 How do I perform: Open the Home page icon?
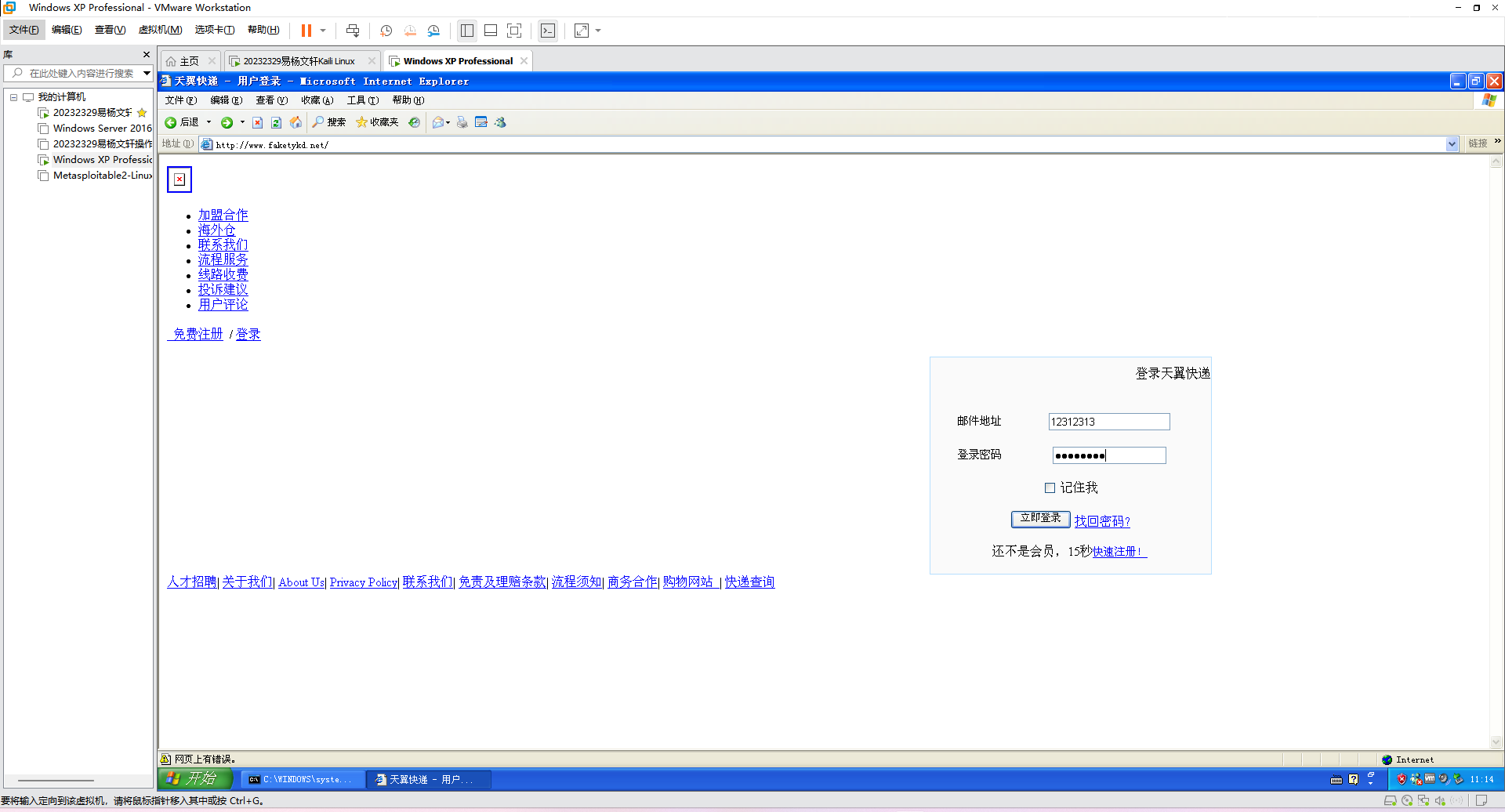click(x=296, y=122)
